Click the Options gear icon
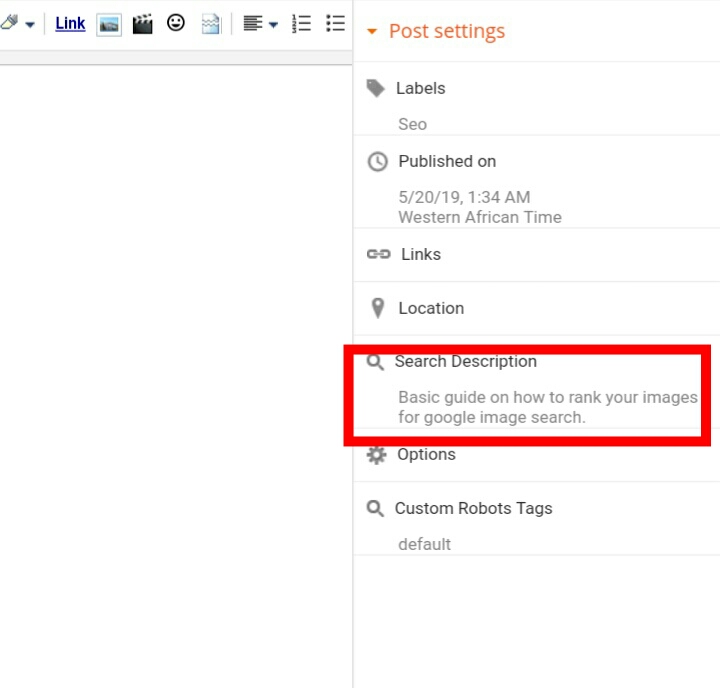Viewport: 720px width, 688px height. 376,455
